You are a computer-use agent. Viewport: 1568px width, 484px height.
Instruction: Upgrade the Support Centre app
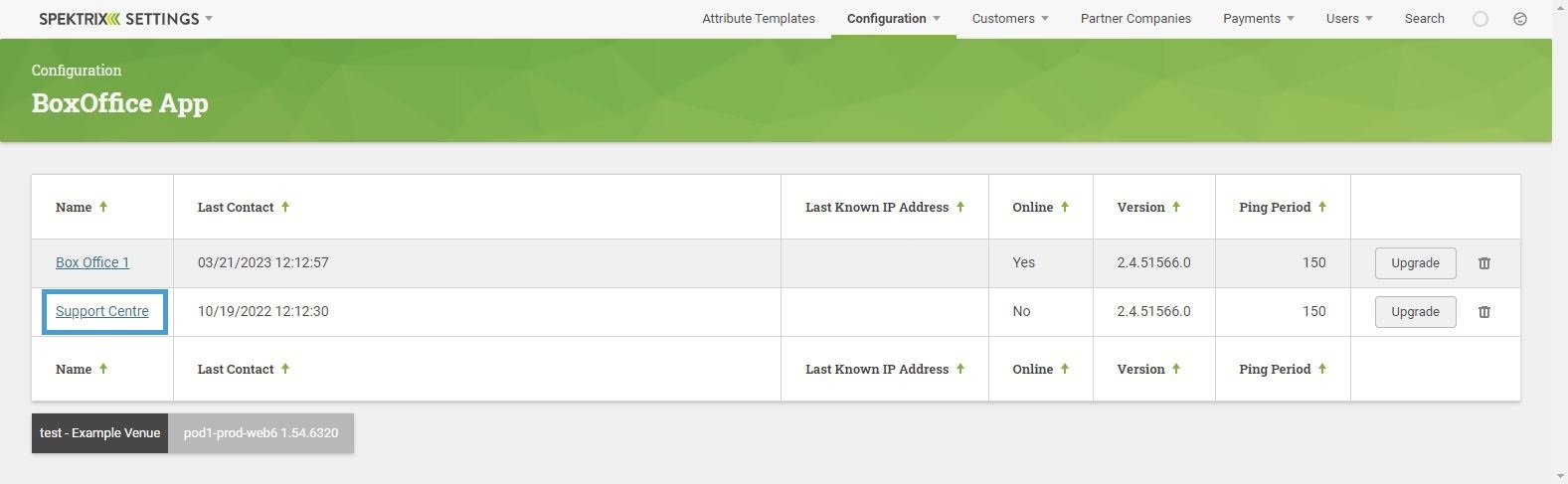(1415, 312)
